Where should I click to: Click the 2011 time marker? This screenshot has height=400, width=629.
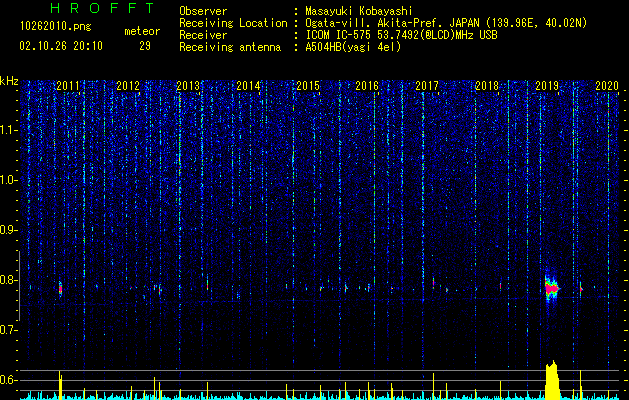tap(68, 85)
